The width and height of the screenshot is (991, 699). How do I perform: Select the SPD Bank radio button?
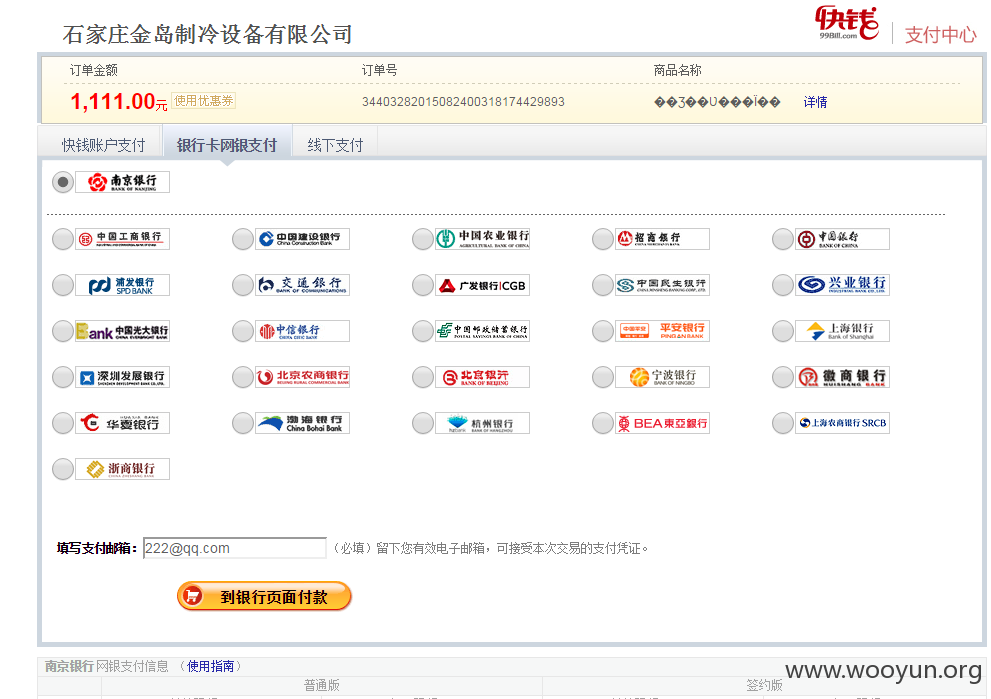63,285
